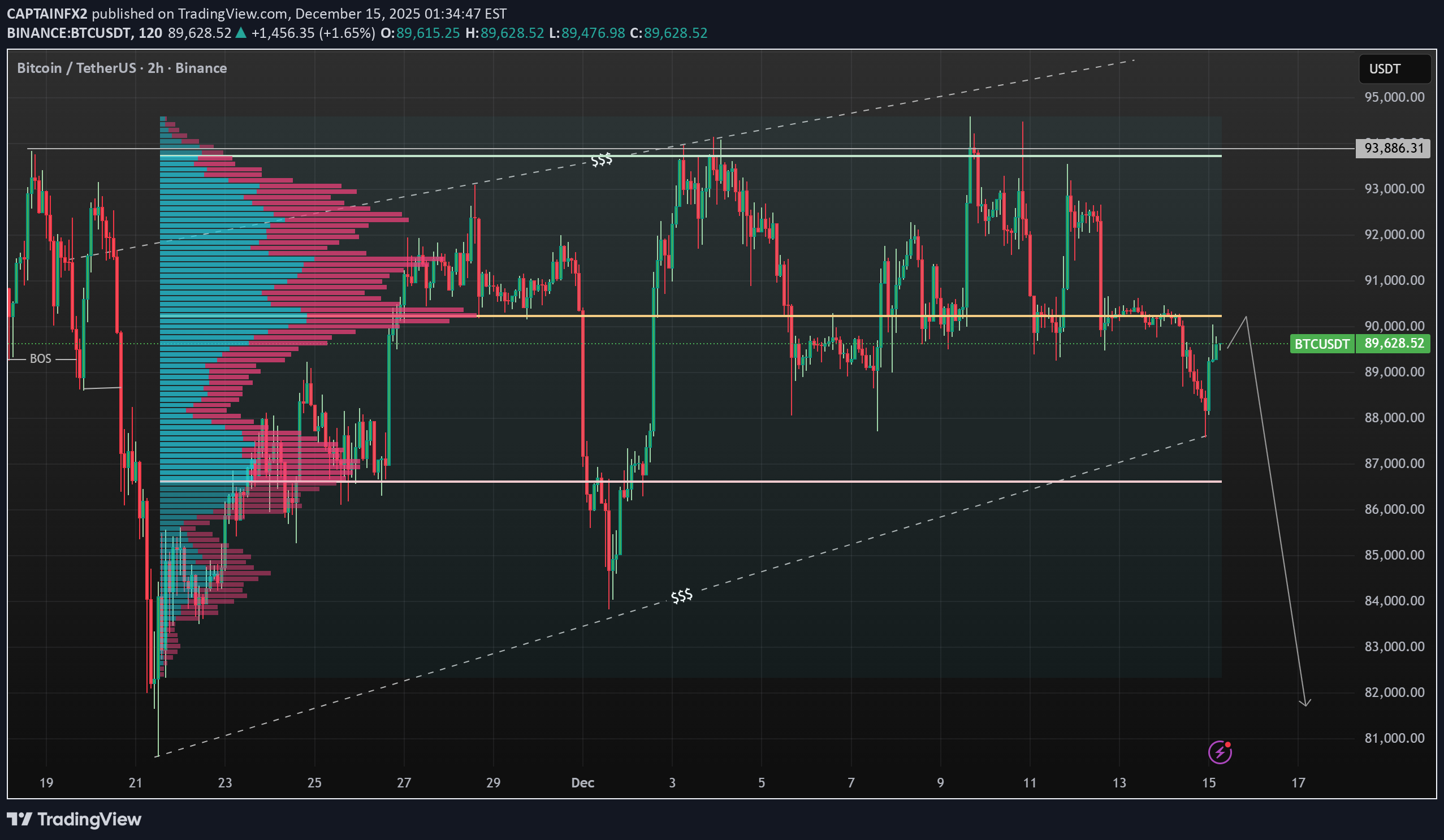
Task: Click the 93,886.31 price level label
Action: [x=1394, y=149]
